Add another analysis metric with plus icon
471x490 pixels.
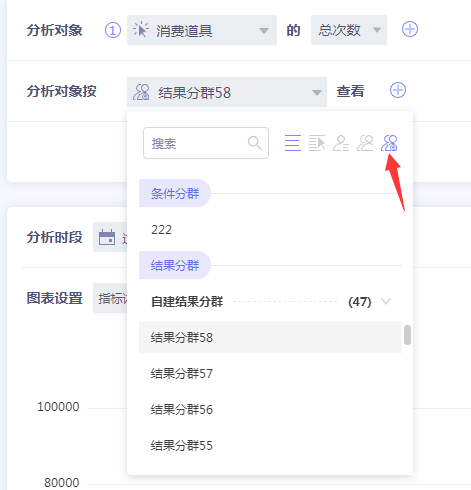click(x=410, y=29)
